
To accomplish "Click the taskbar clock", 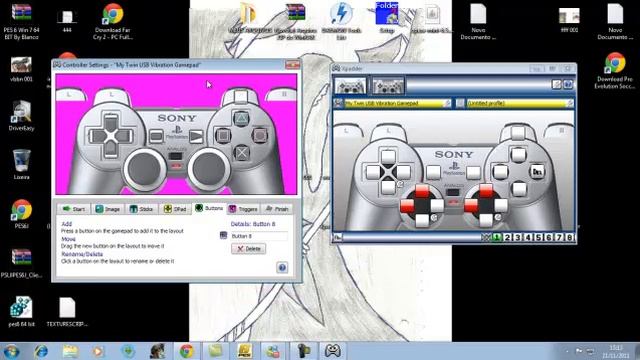I will tap(616, 351).
